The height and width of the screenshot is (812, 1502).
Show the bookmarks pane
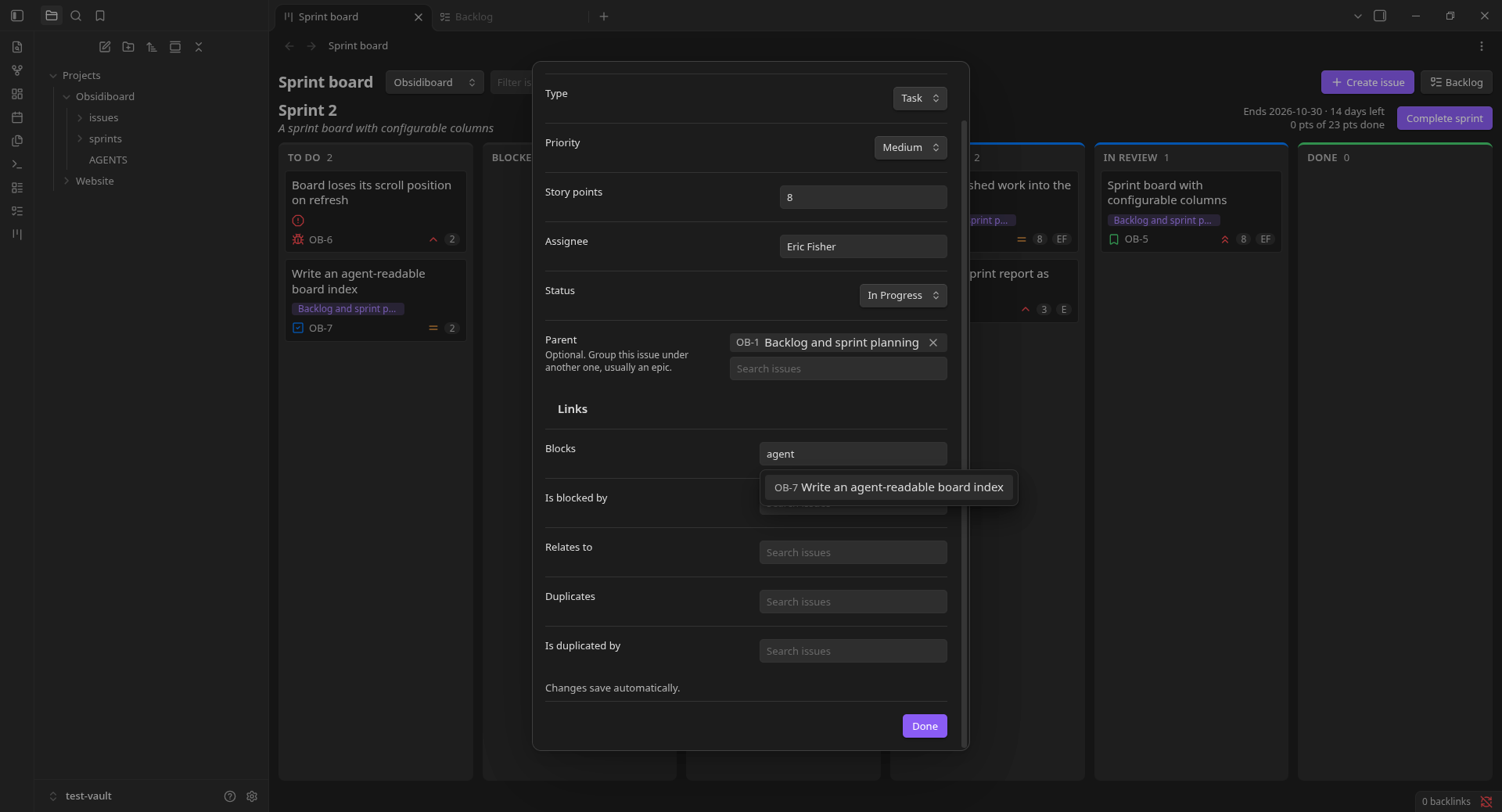(100, 16)
